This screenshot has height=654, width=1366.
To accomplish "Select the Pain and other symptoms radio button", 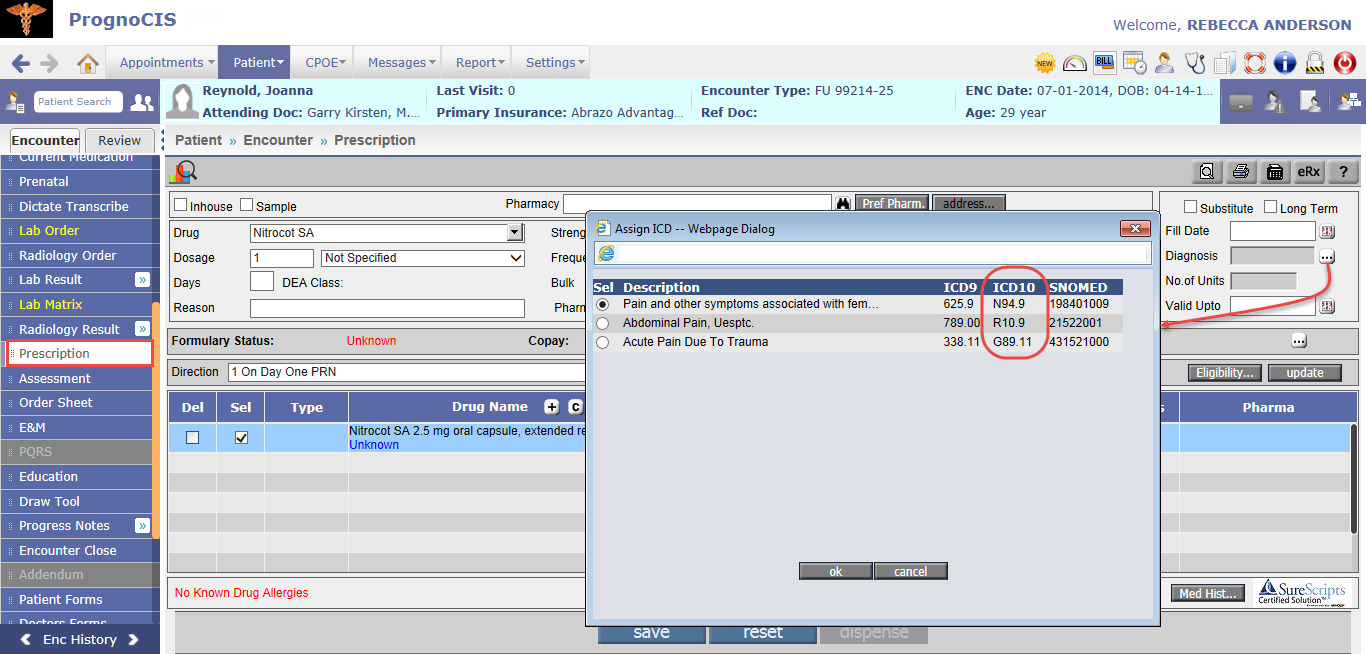I will tap(602, 304).
